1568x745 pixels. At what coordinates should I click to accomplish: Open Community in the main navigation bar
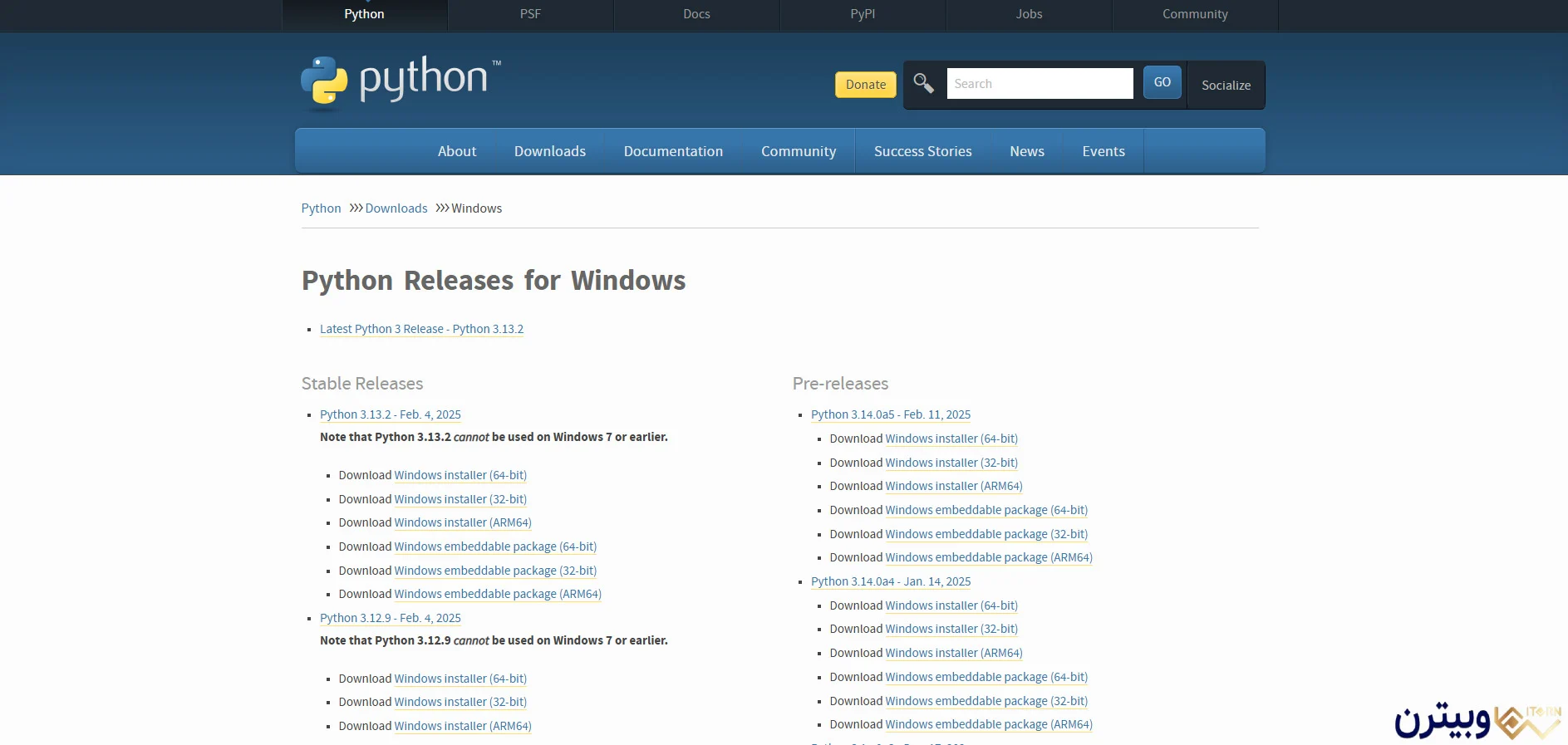(x=799, y=151)
